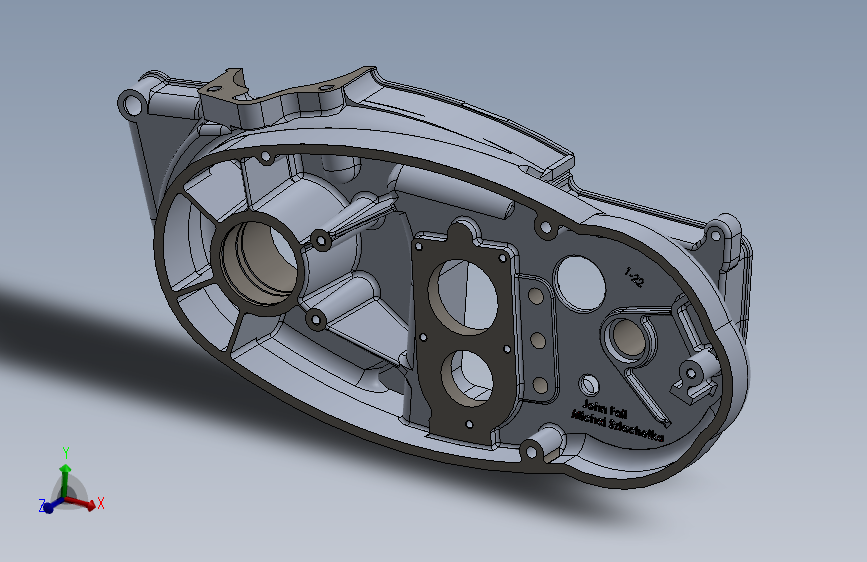Viewport: 867px width, 562px height.
Task: Select the engraved "Michał Szlachetka" text on the model
Action: (x=617, y=424)
